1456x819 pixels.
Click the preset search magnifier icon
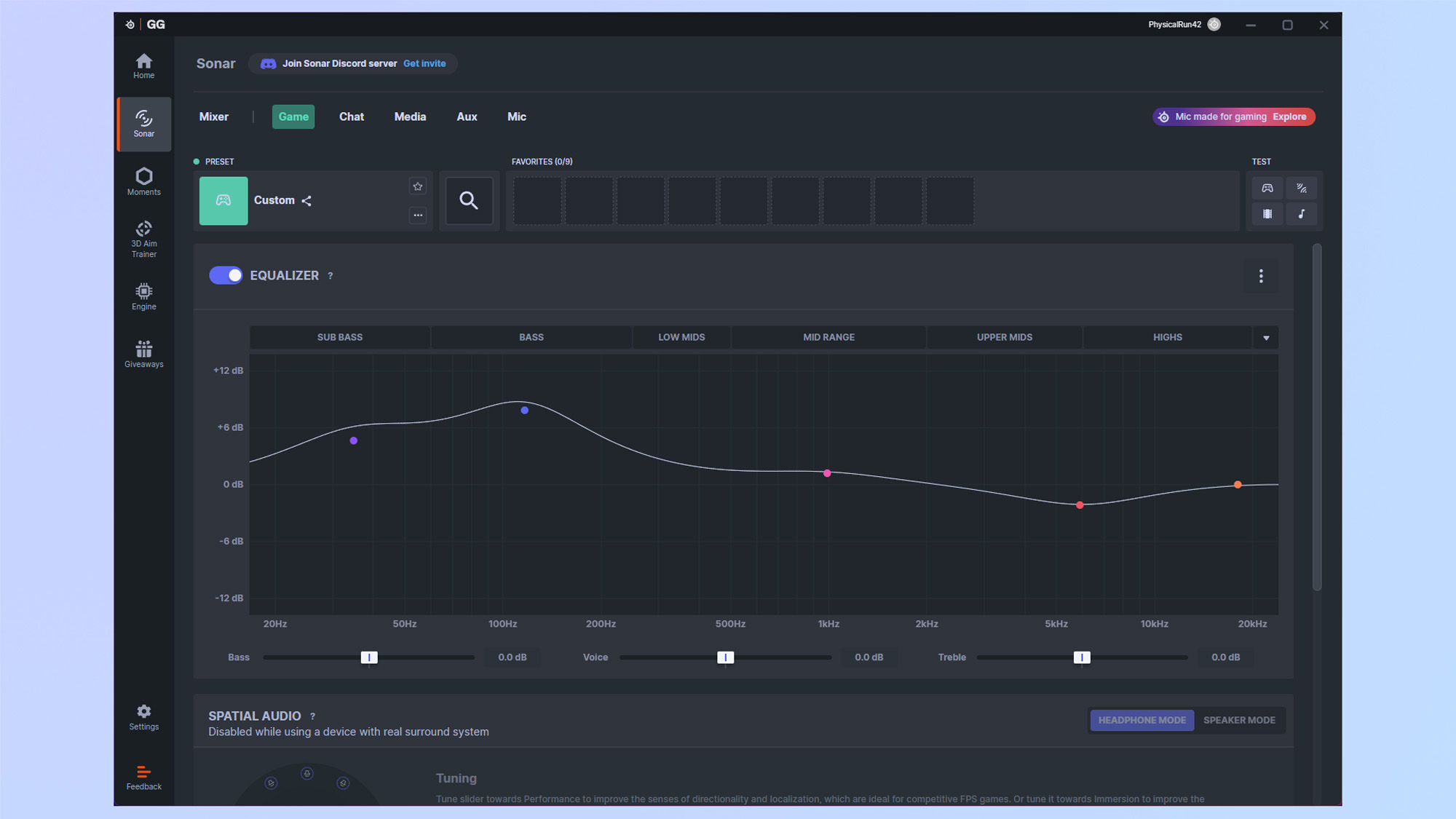tap(469, 200)
